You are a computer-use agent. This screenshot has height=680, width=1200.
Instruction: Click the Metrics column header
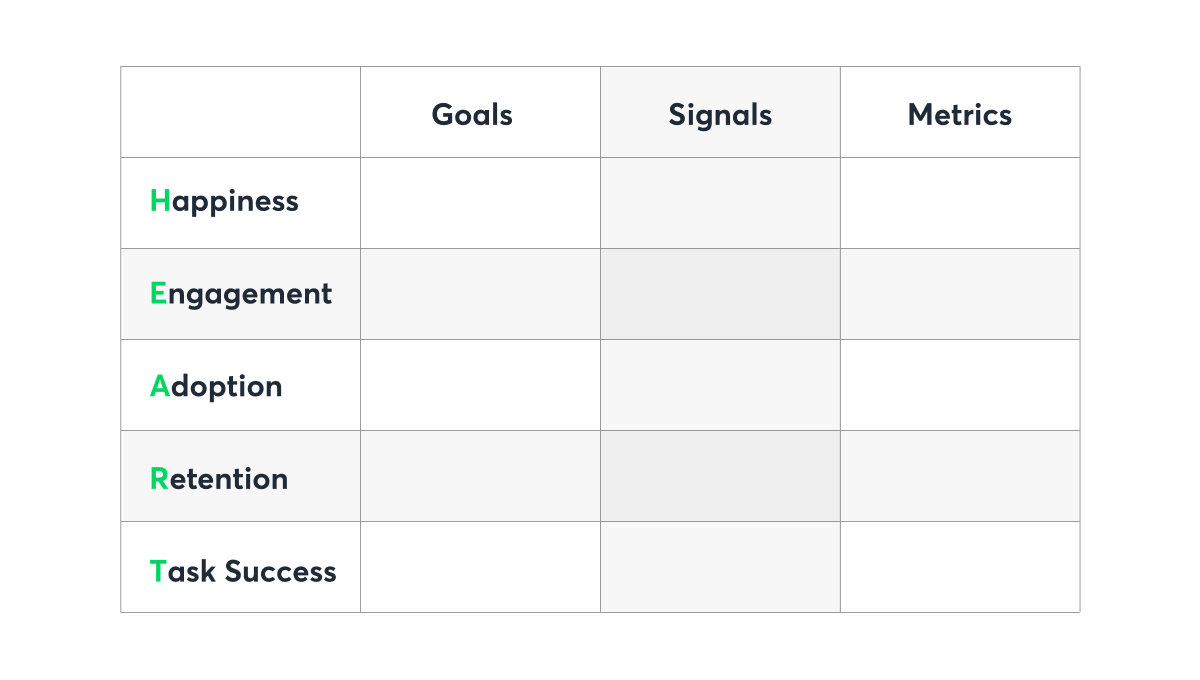tap(960, 114)
